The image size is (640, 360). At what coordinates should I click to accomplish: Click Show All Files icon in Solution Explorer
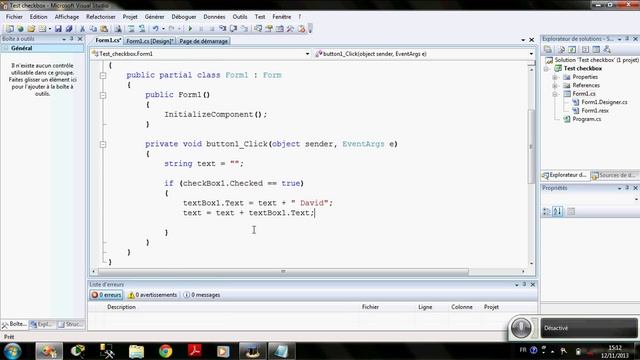[561, 49]
